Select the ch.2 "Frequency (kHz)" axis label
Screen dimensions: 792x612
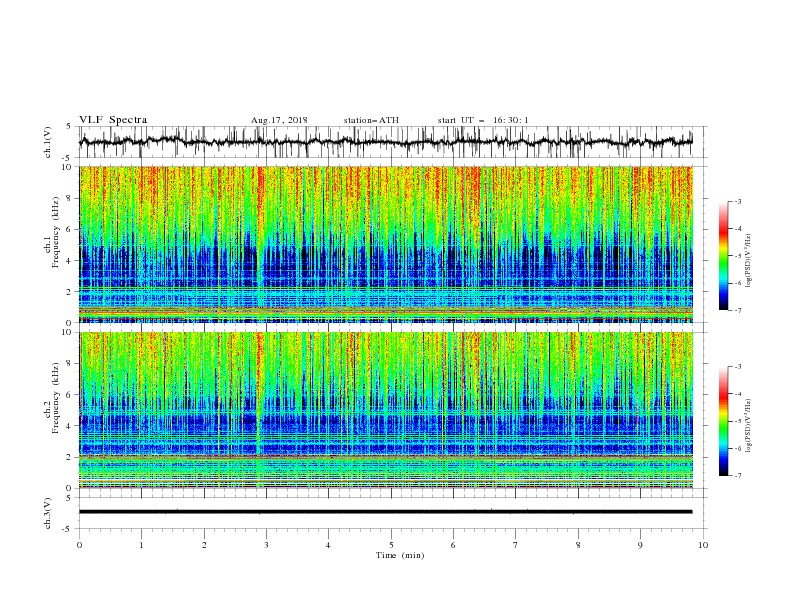[56, 398]
